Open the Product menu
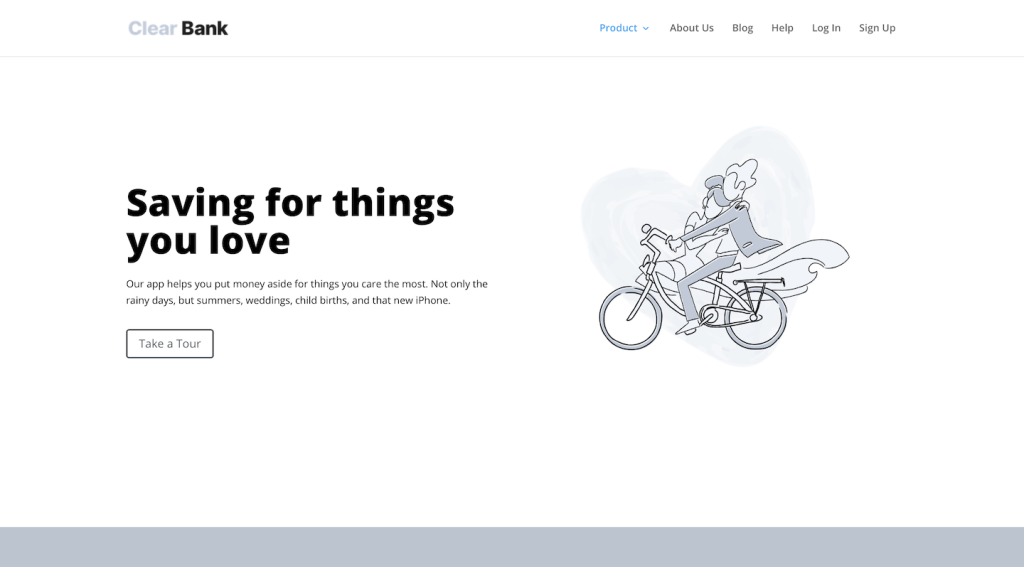Screen dimensions: 1024x567 618,28
